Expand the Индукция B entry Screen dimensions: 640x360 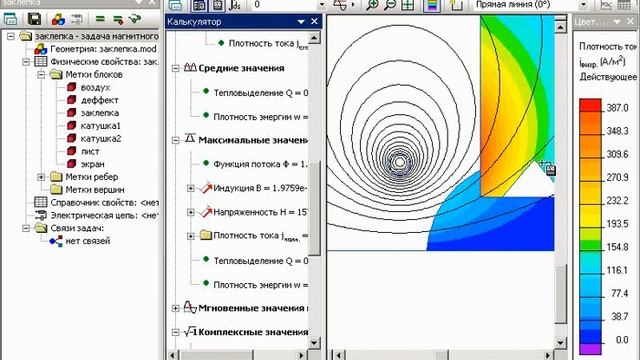(191, 188)
